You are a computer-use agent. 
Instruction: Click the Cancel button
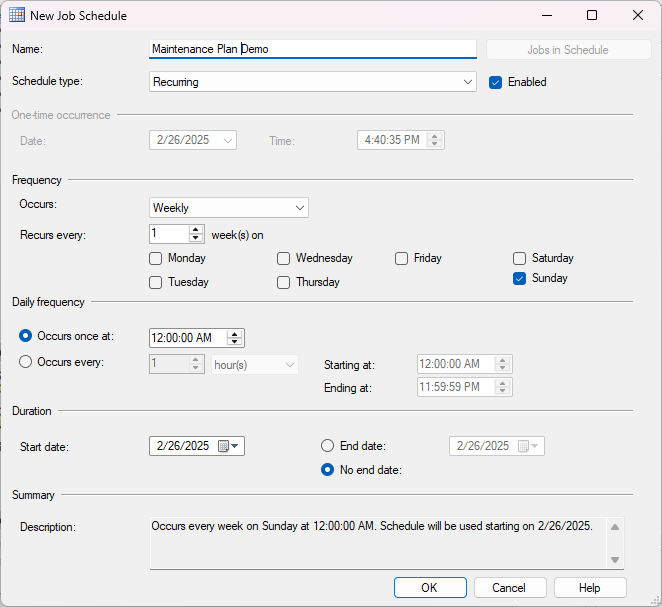tap(510, 588)
